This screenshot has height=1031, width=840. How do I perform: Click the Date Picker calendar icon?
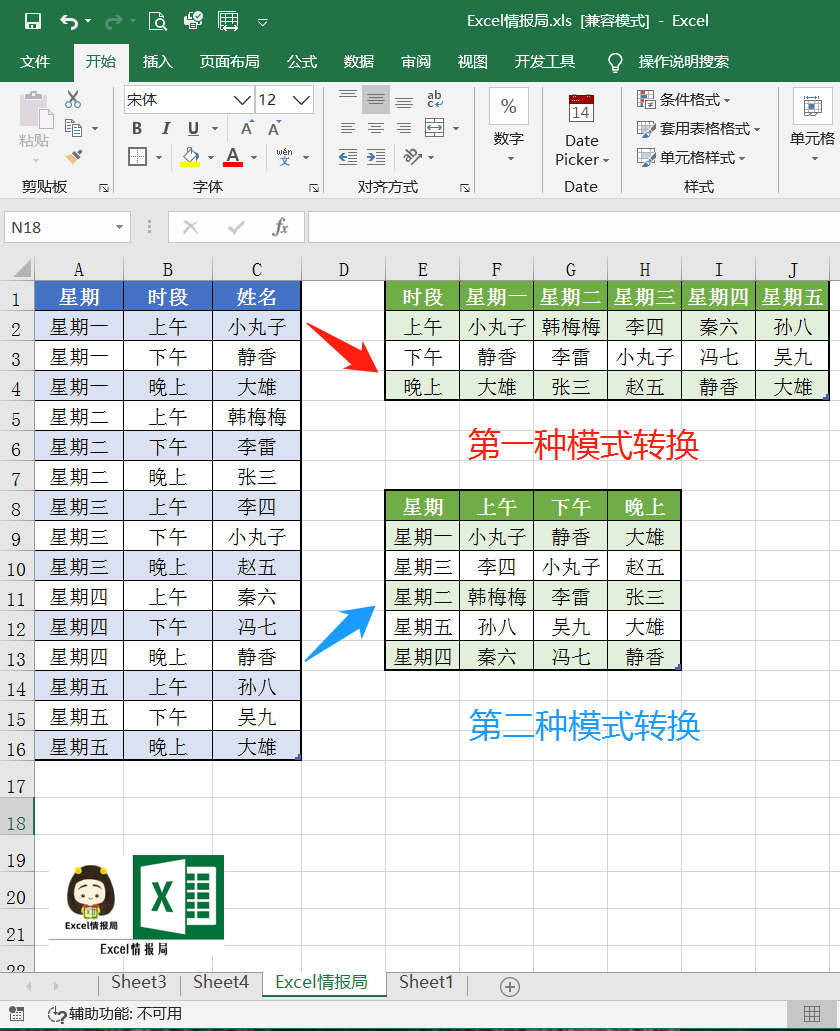[x=581, y=108]
